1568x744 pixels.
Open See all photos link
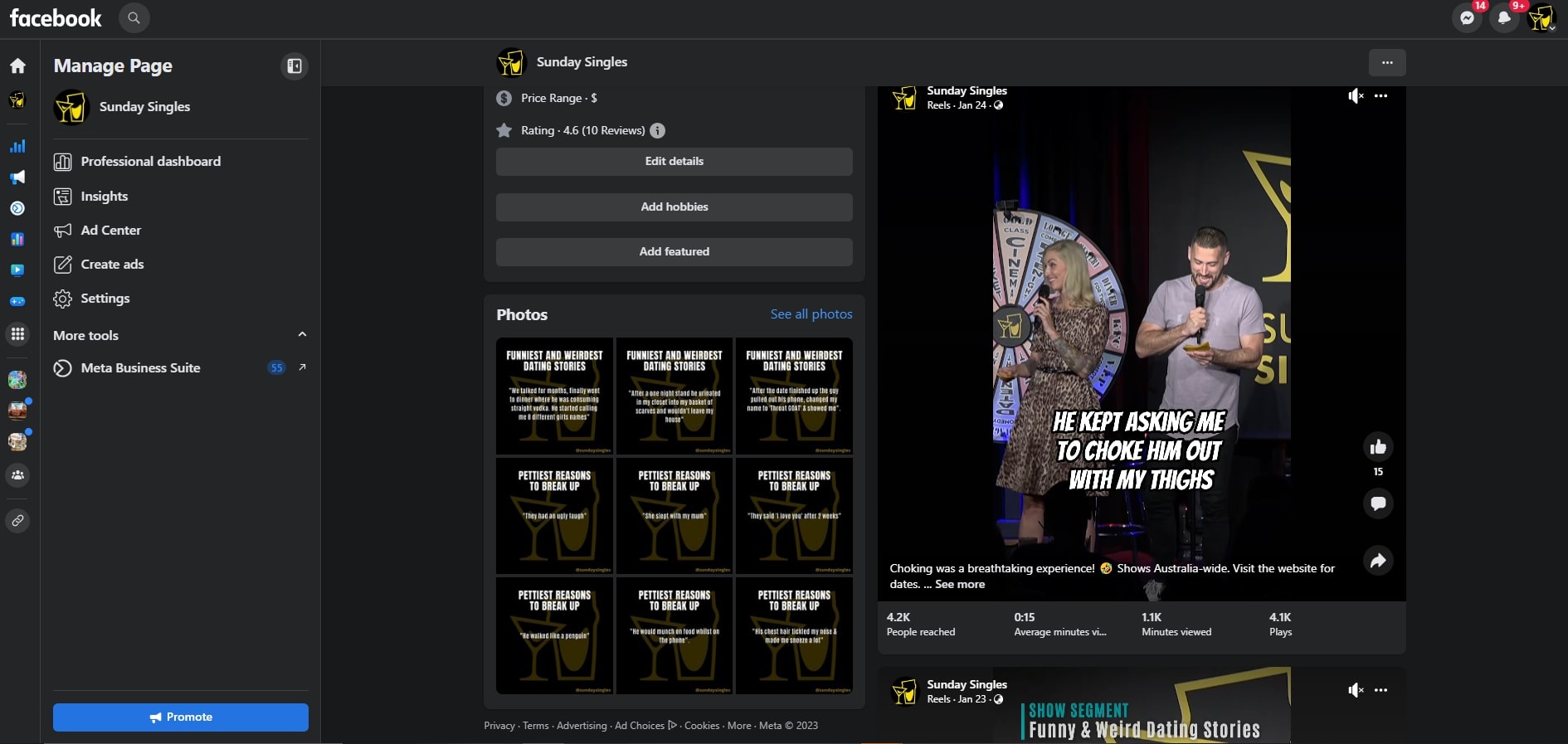coord(811,314)
